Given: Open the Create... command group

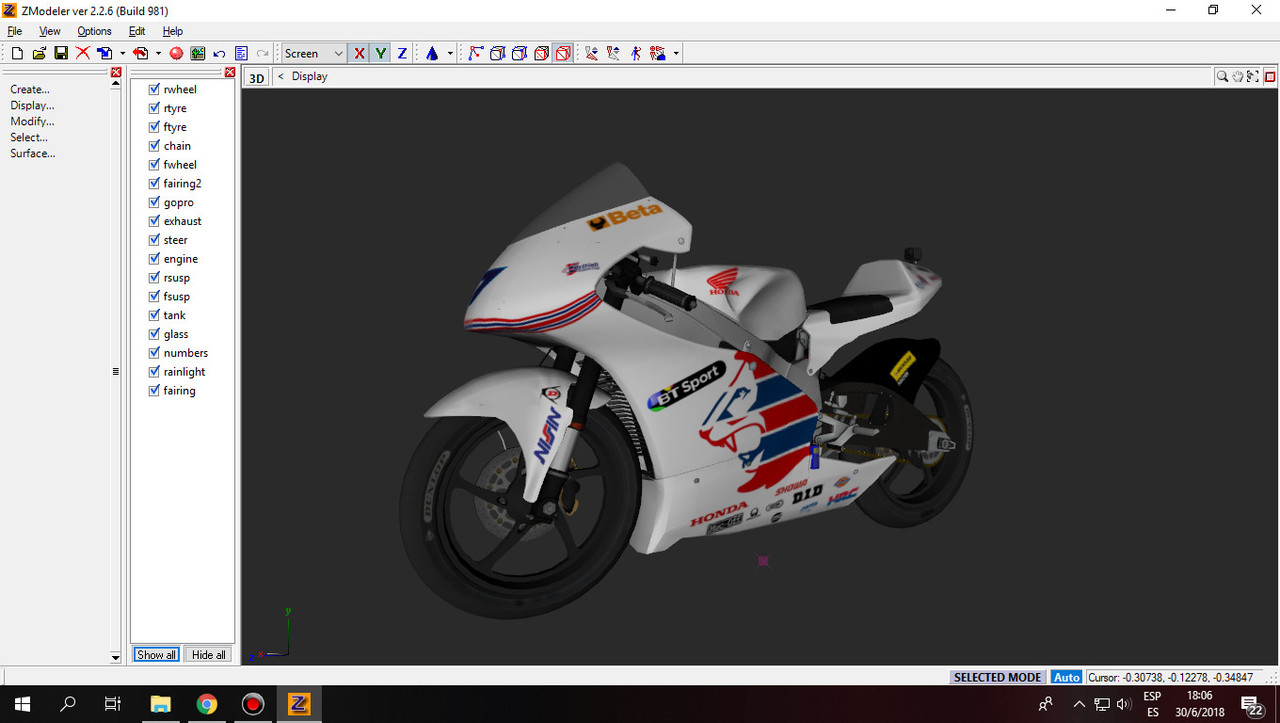Looking at the screenshot, I should click(x=30, y=89).
